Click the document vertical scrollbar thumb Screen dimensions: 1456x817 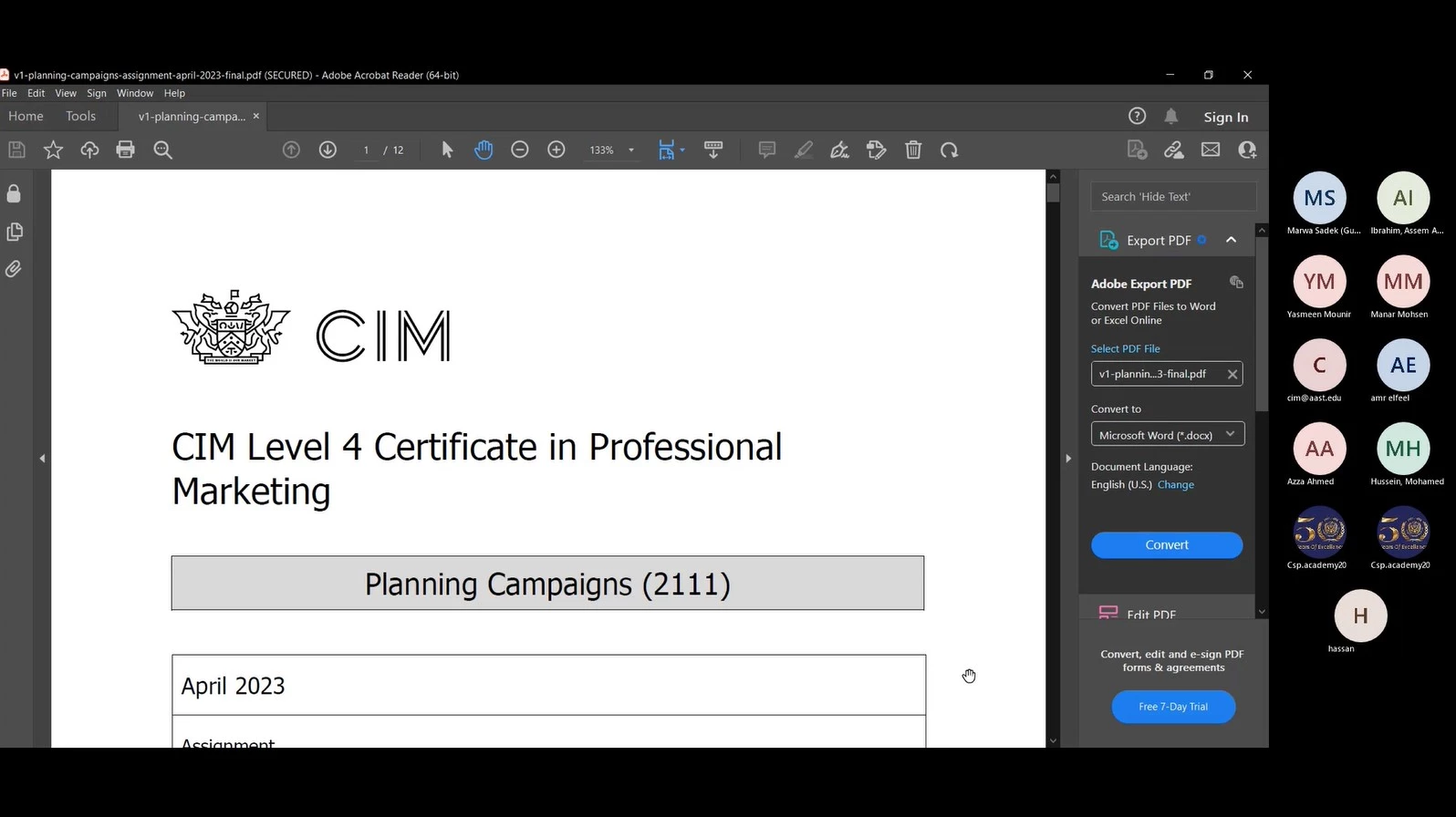(x=1053, y=192)
